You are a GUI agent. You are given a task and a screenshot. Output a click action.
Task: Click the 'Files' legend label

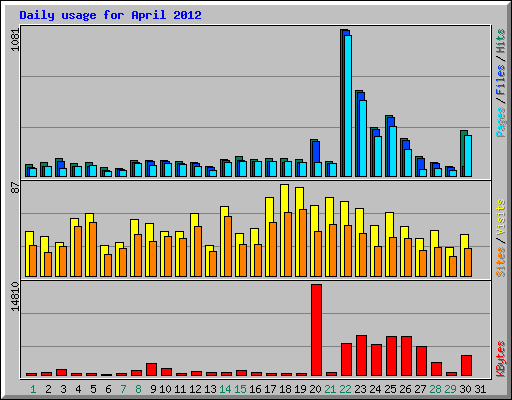point(501,80)
